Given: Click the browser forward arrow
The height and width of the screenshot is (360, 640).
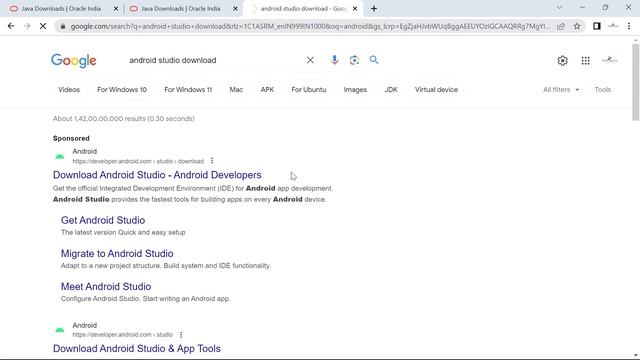Looking at the screenshot, I should click(x=27, y=26).
